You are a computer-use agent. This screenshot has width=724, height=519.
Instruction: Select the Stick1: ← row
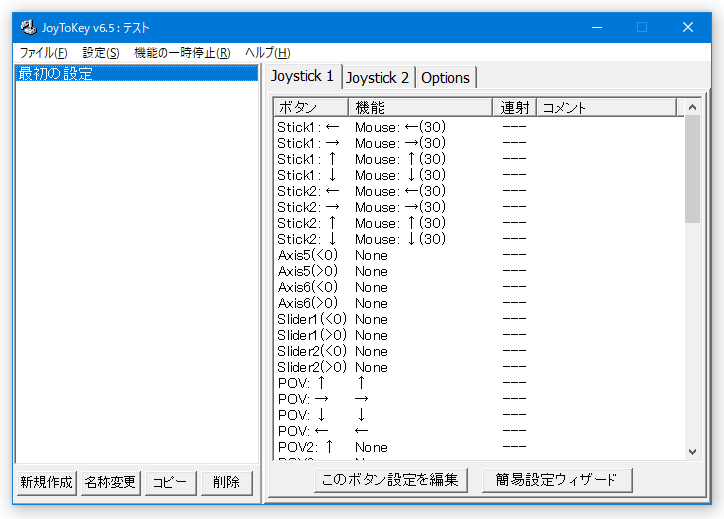[479, 127]
